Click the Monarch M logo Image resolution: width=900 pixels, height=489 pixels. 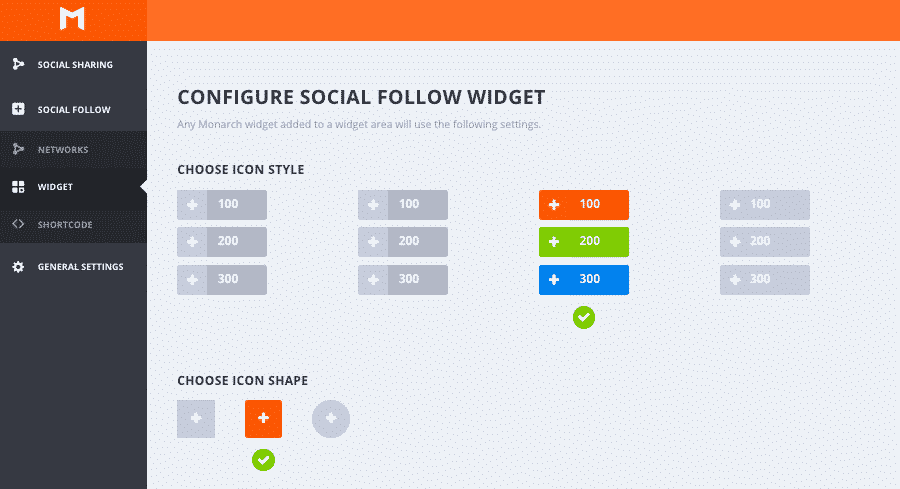72,19
